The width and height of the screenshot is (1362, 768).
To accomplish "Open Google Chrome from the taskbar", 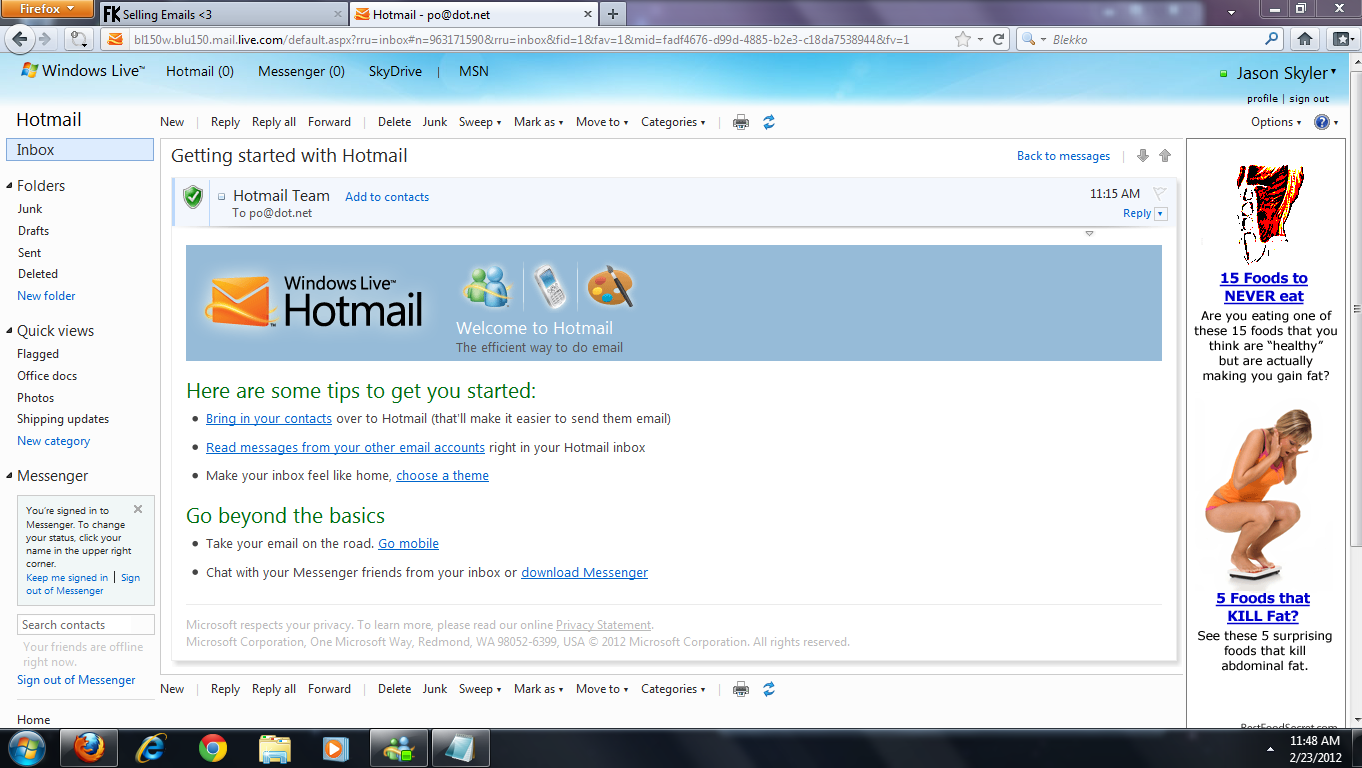I will [x=212, y=748].
